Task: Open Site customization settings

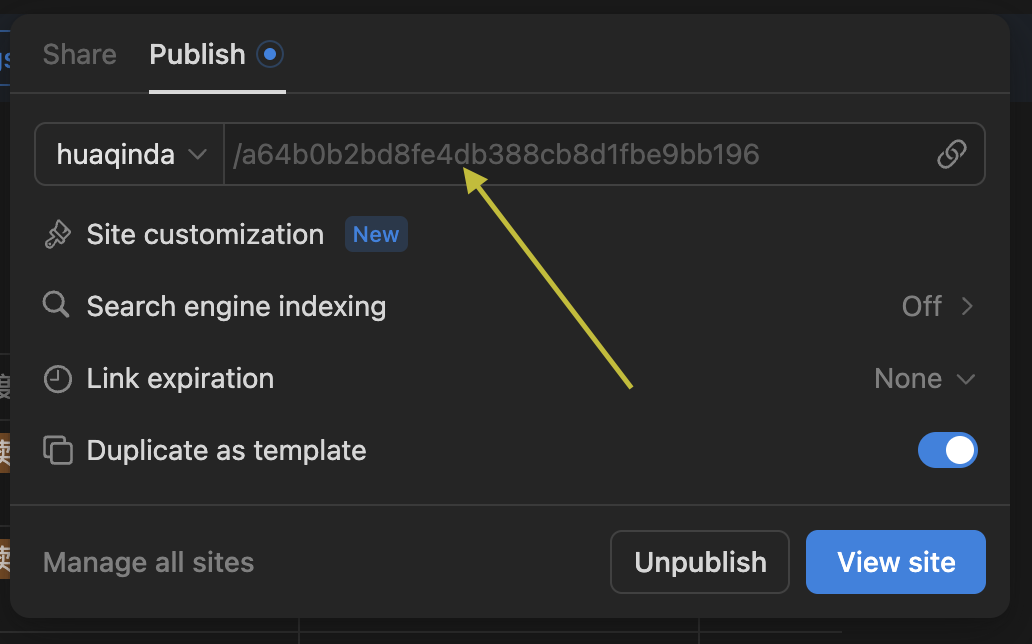Action: [205, 235]
